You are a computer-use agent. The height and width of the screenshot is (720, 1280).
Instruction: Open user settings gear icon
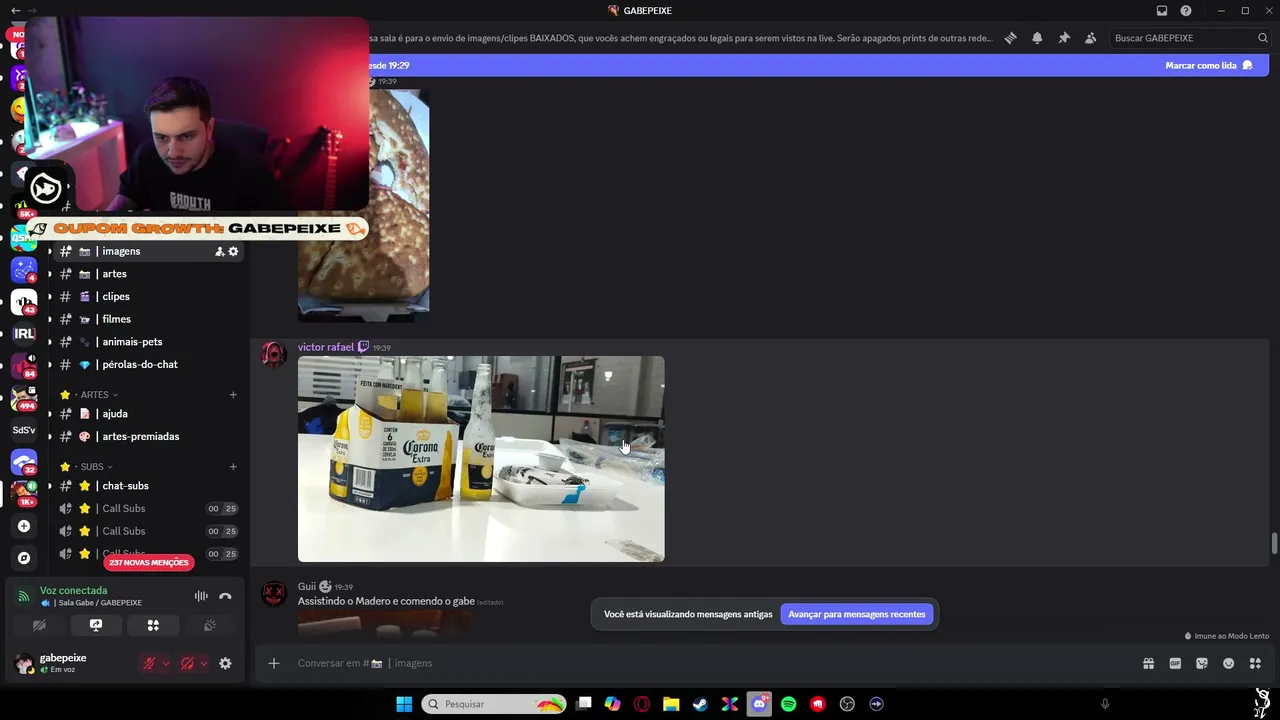point(225,663)
